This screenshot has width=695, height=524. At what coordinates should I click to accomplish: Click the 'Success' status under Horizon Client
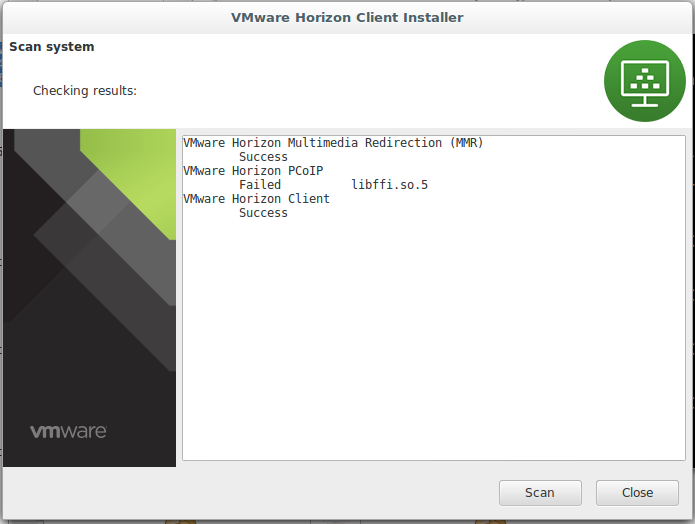263,213
